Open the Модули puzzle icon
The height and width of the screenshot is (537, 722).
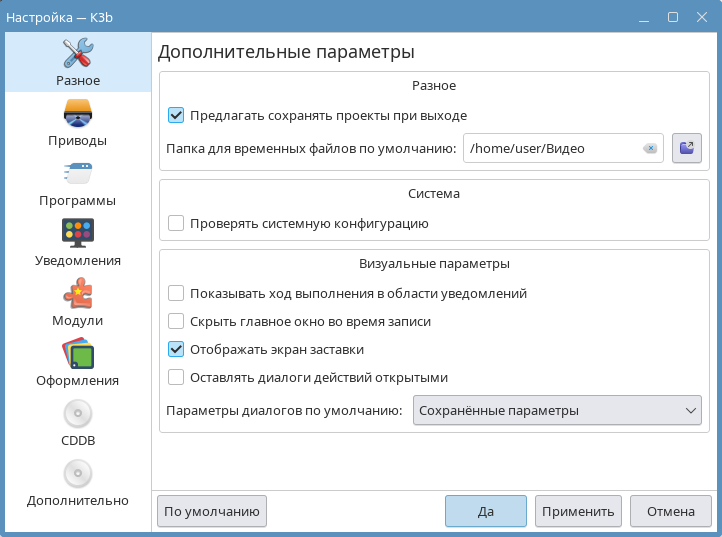(77, 293)
